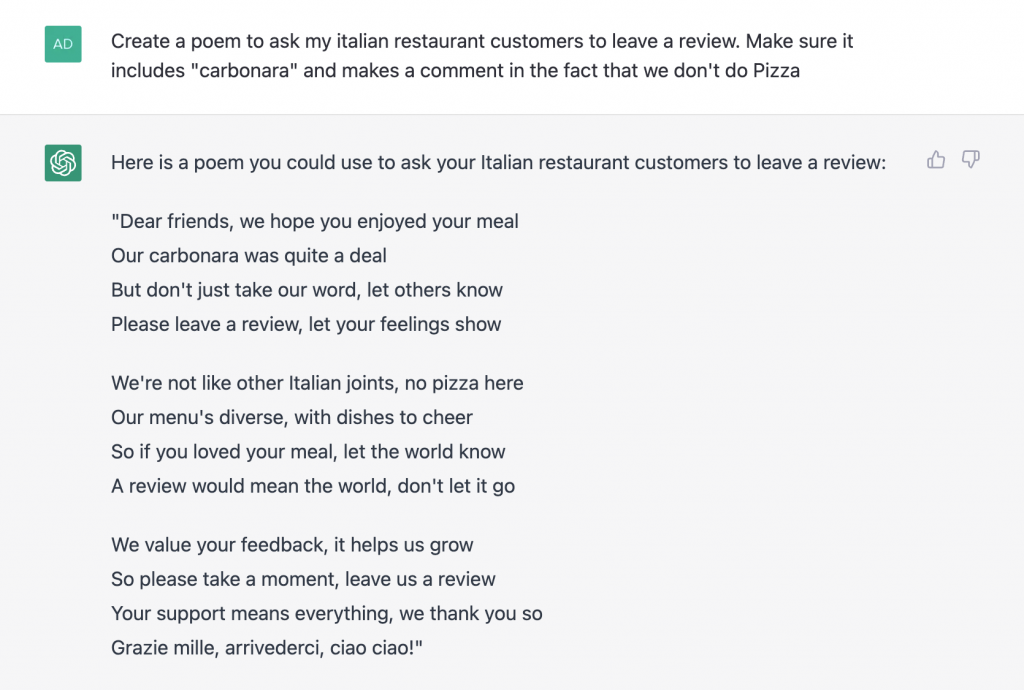Click the green AD user avatar
1024x690 pixels.
[63, 44]
